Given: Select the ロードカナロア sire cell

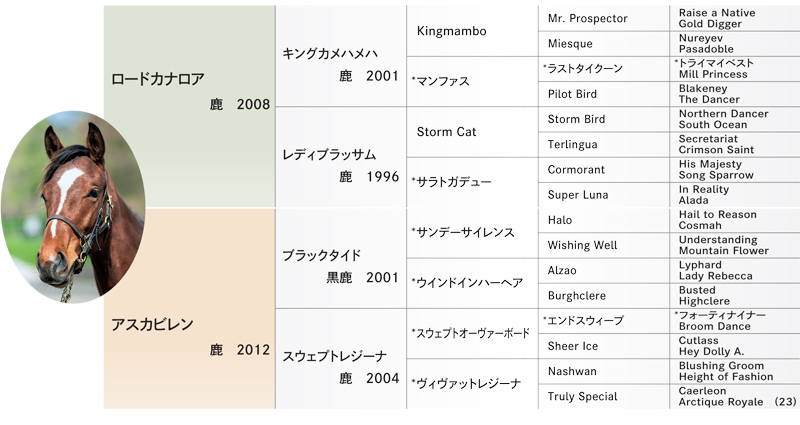Looking at the screenshot, I should click(x=189, y=107).
